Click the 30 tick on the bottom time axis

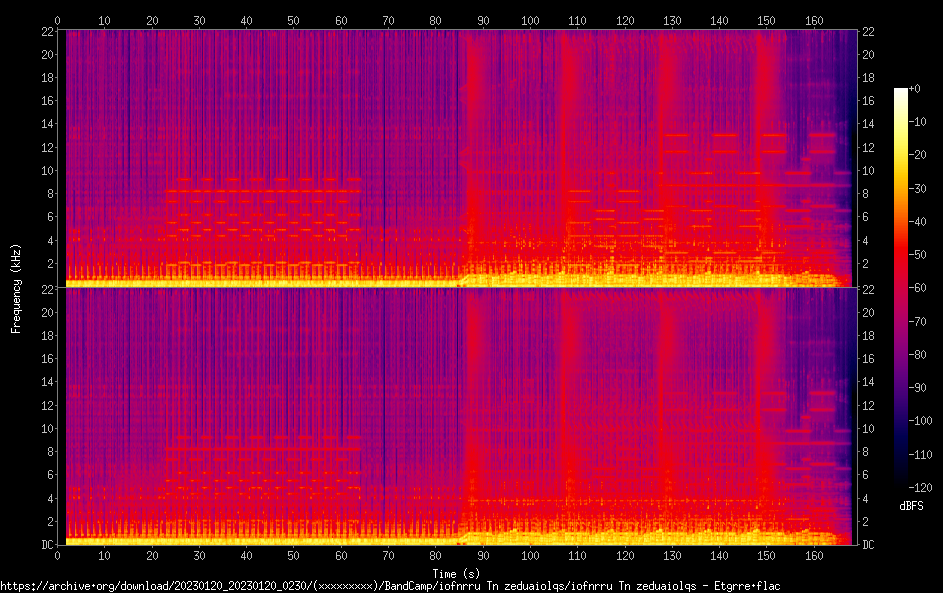click(199, 555)
